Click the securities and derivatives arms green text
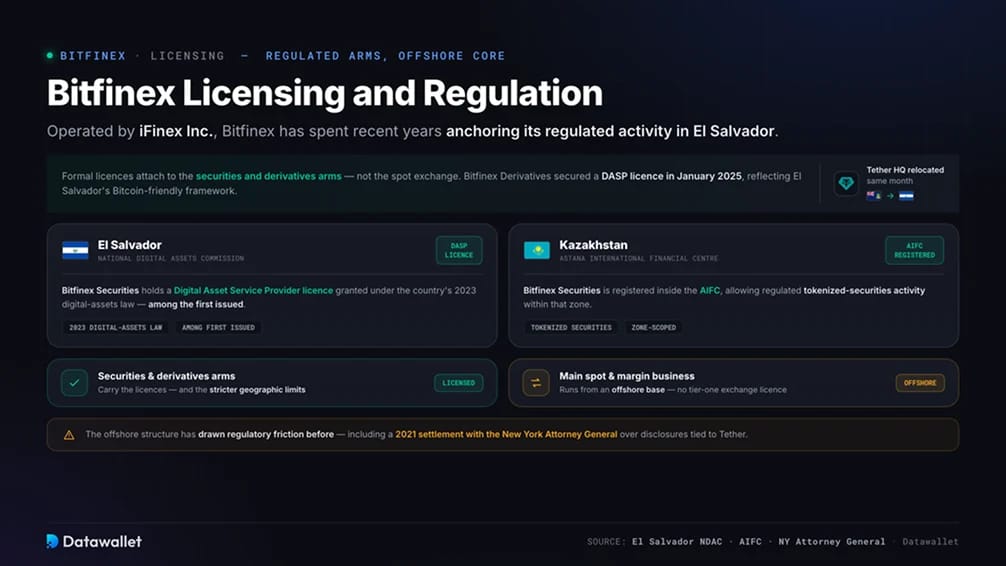Image resolution: width=1006 pixels, height=566 pixels. pyautogui.click(x=268, y=176)
